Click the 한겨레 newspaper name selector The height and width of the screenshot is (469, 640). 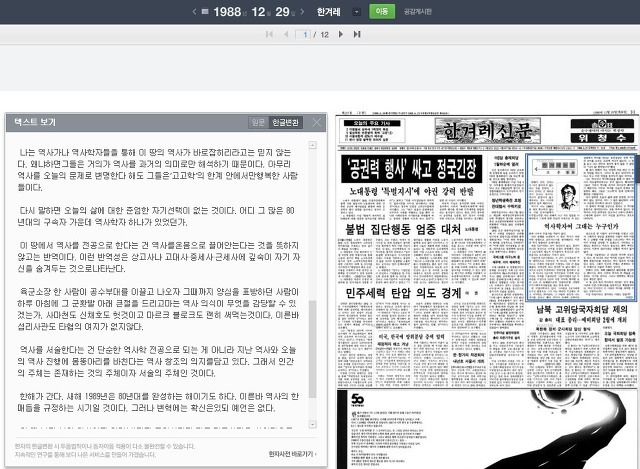(x=329, y=12)
